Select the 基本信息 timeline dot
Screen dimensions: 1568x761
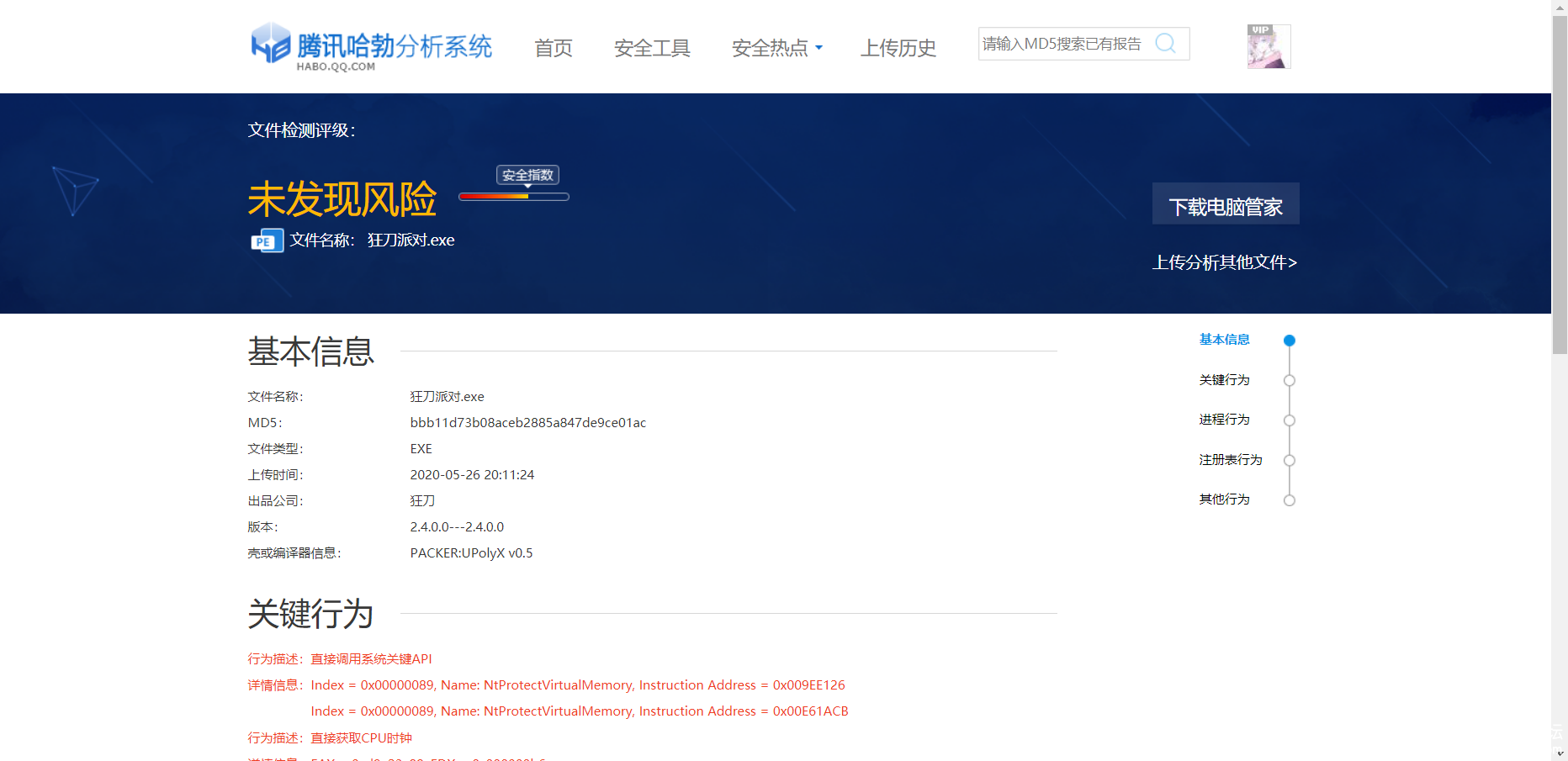[x=1290, y=341]
